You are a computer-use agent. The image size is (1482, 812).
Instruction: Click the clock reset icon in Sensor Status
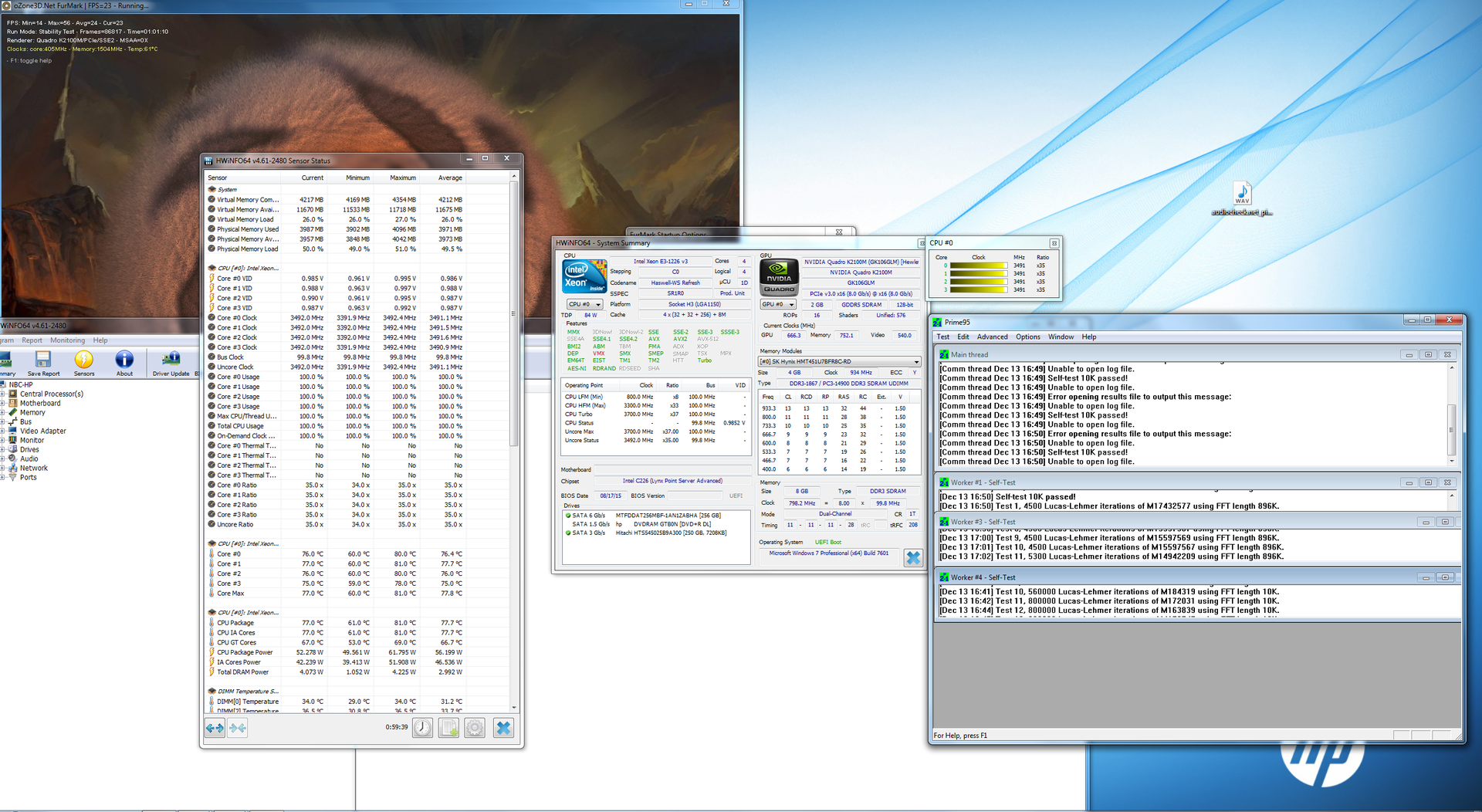point(422,728)
